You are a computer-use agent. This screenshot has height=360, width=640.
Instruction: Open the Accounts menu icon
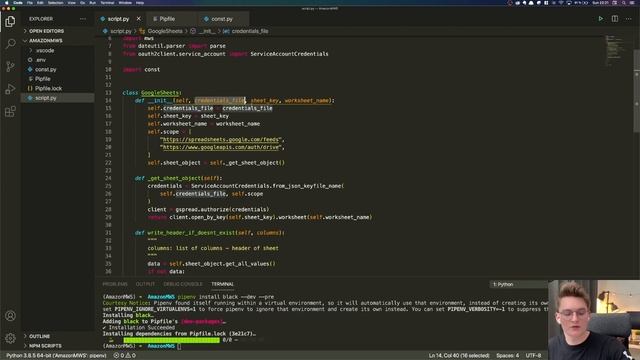[x=10, y=316]
